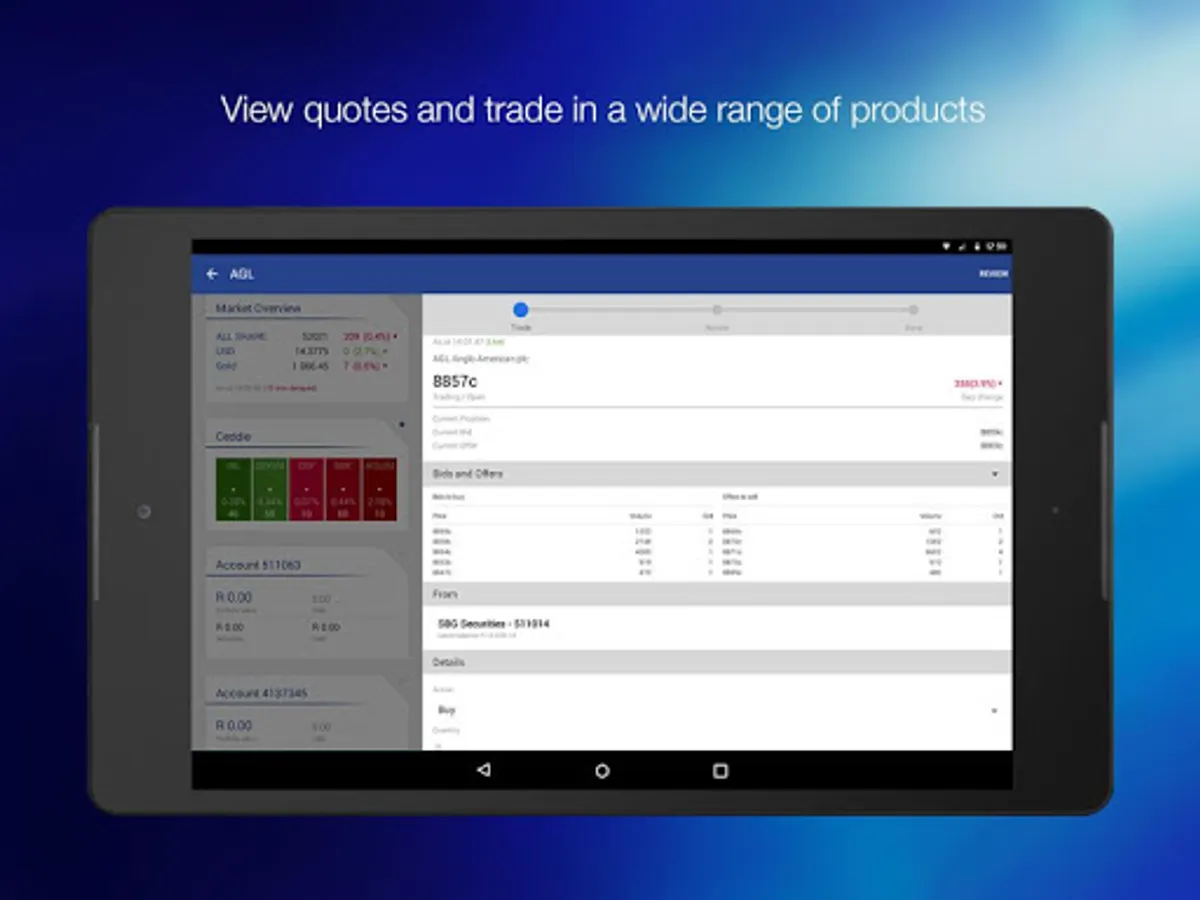Image resolution: width=1200 pixels, height=900 pixels.
Task: Select the Review step circle
Action: (717, 310)
